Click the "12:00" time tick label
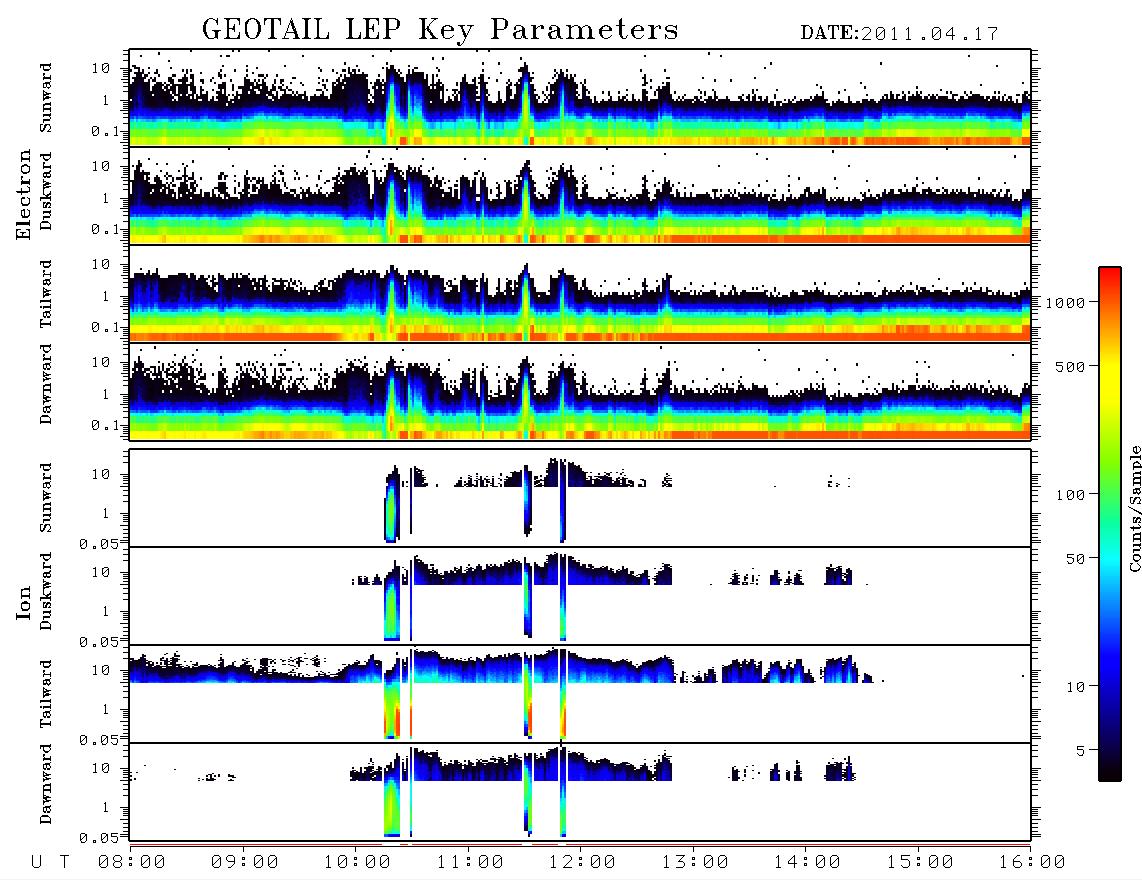 click(x=582, y=863)
